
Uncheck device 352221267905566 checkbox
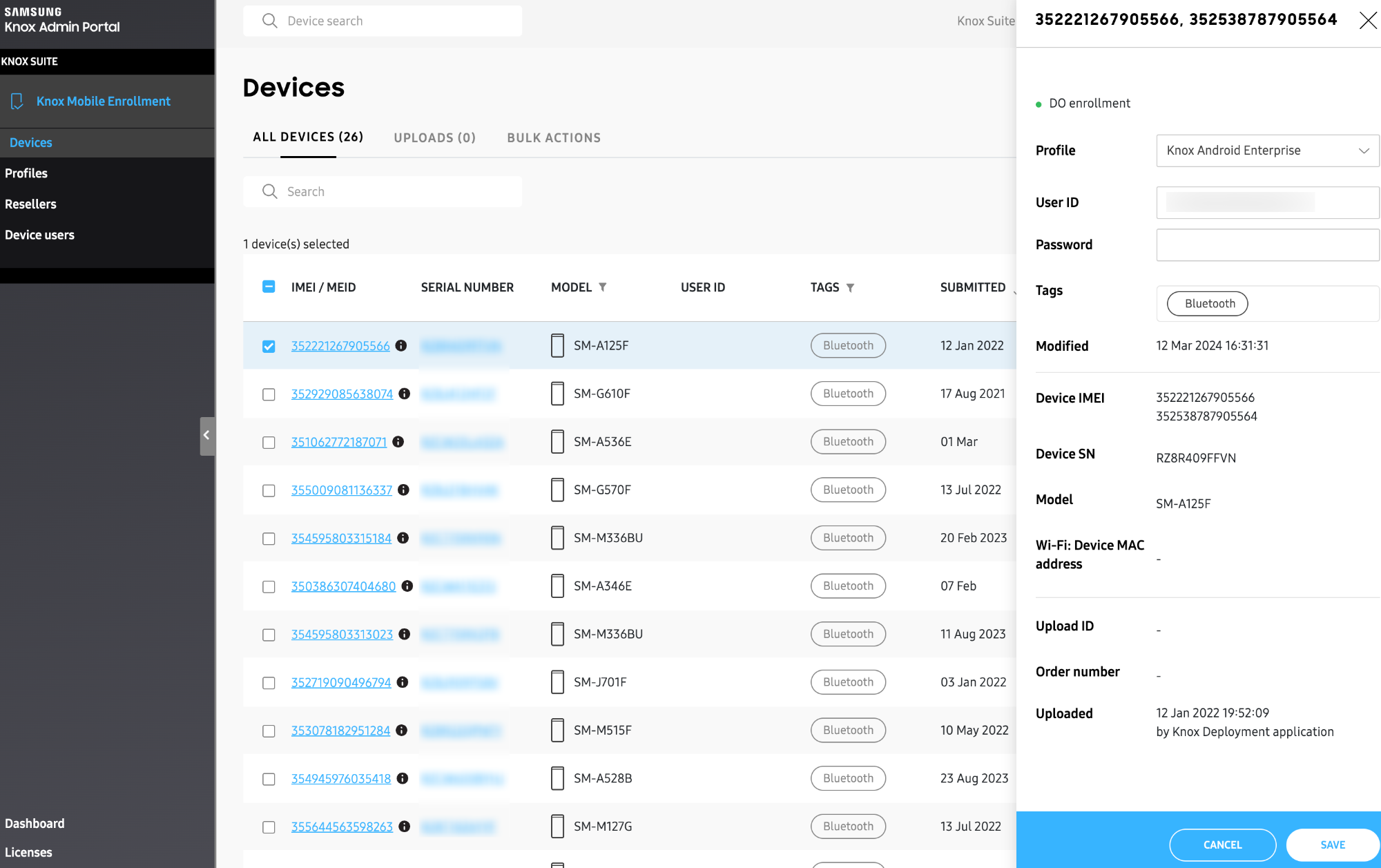[x=269, y=346]
